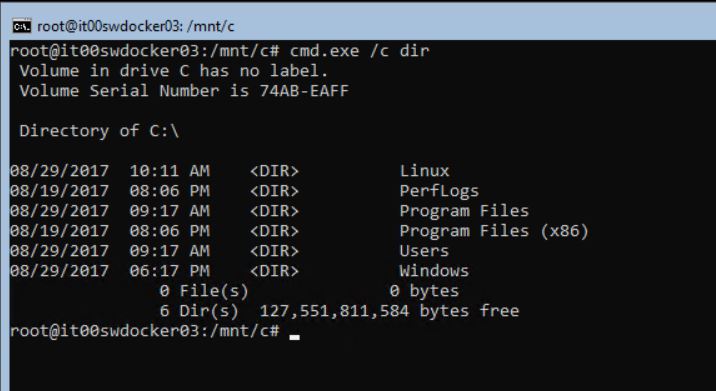
Task: Select the Users directory name
Action: click(424, 251)
